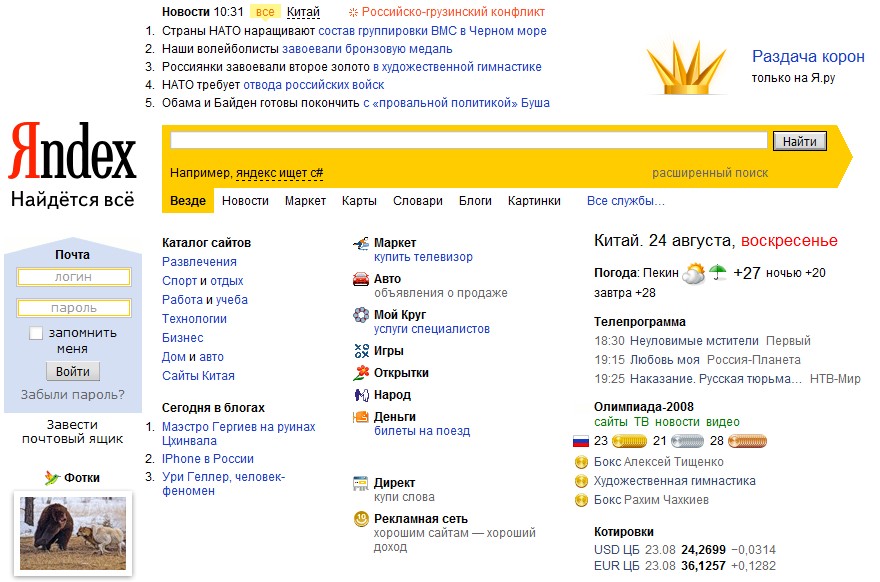Click билеты на поезд link

422,431
